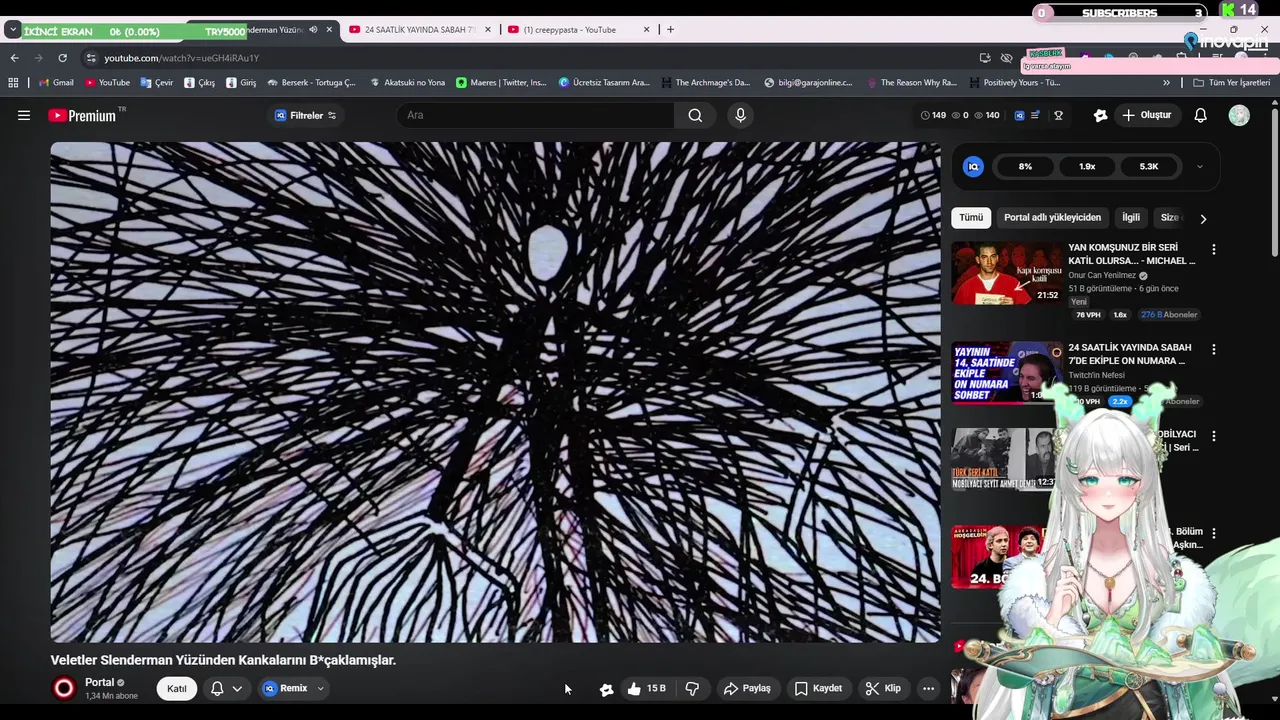Click the browser address bar URL
Image resolution: width=1280 pixels, height=720 pixels.
click(x=181, y=58)
